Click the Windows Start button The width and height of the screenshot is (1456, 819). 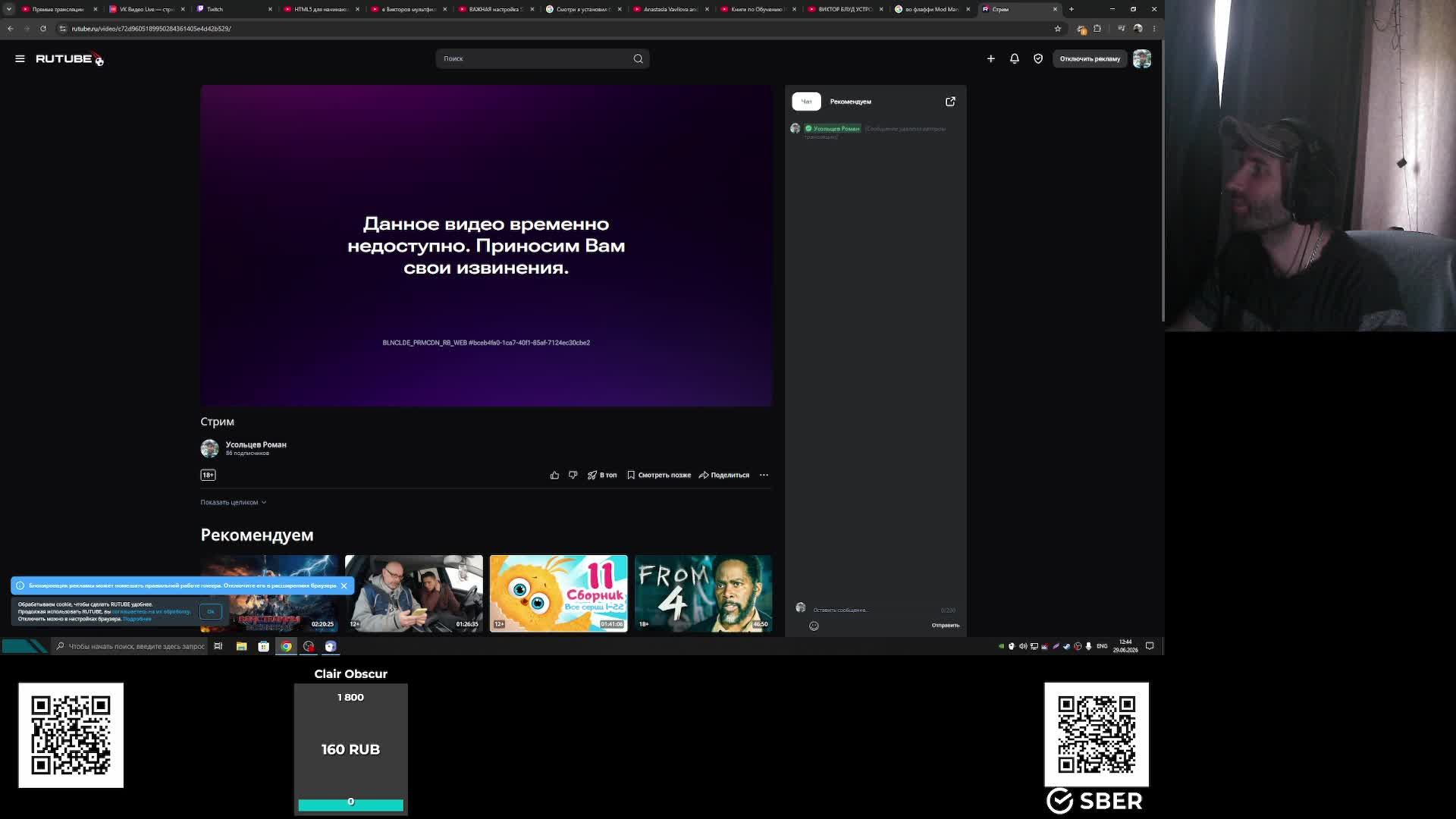click(x=24, y=646)
